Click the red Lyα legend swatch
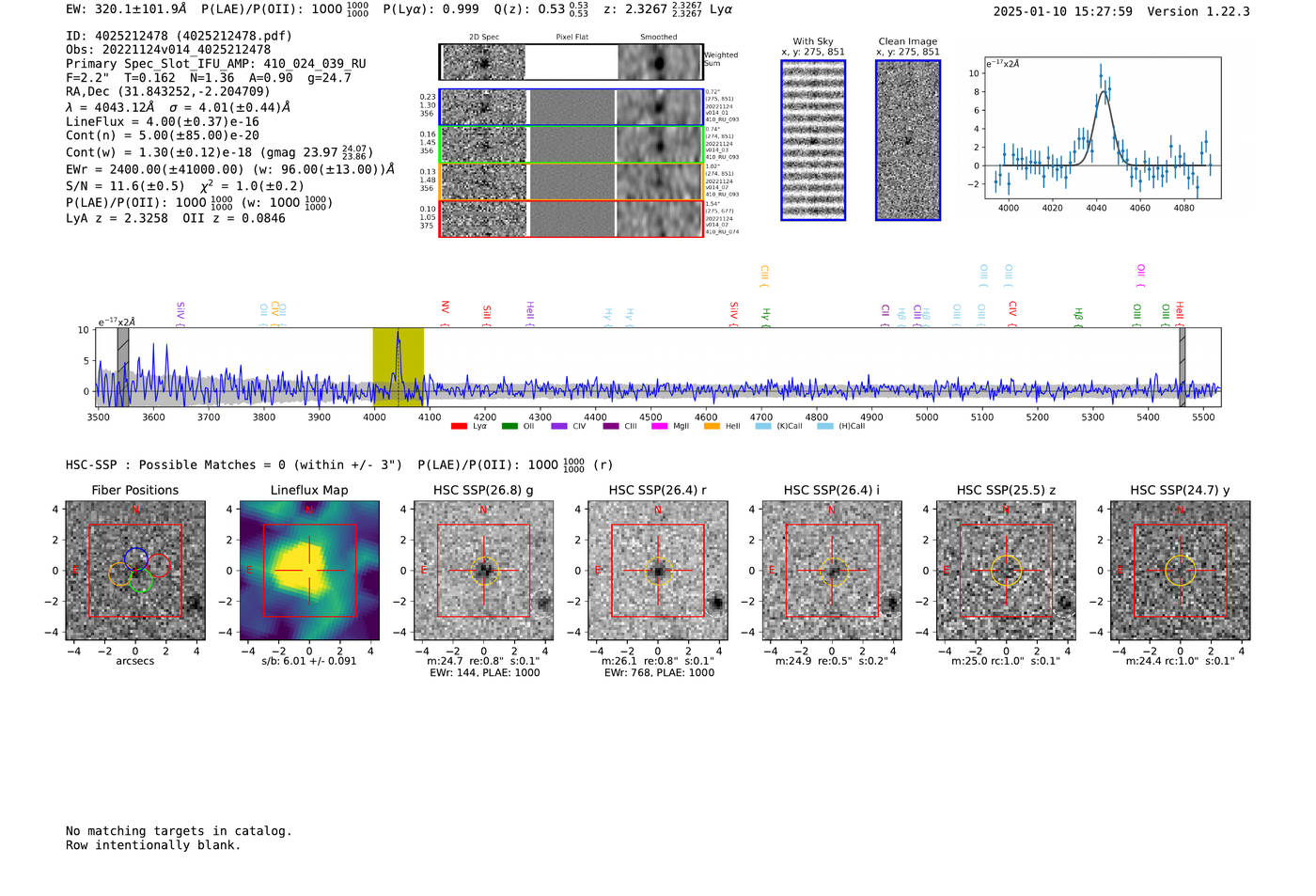1316x896 pixels. coord(459,427)
